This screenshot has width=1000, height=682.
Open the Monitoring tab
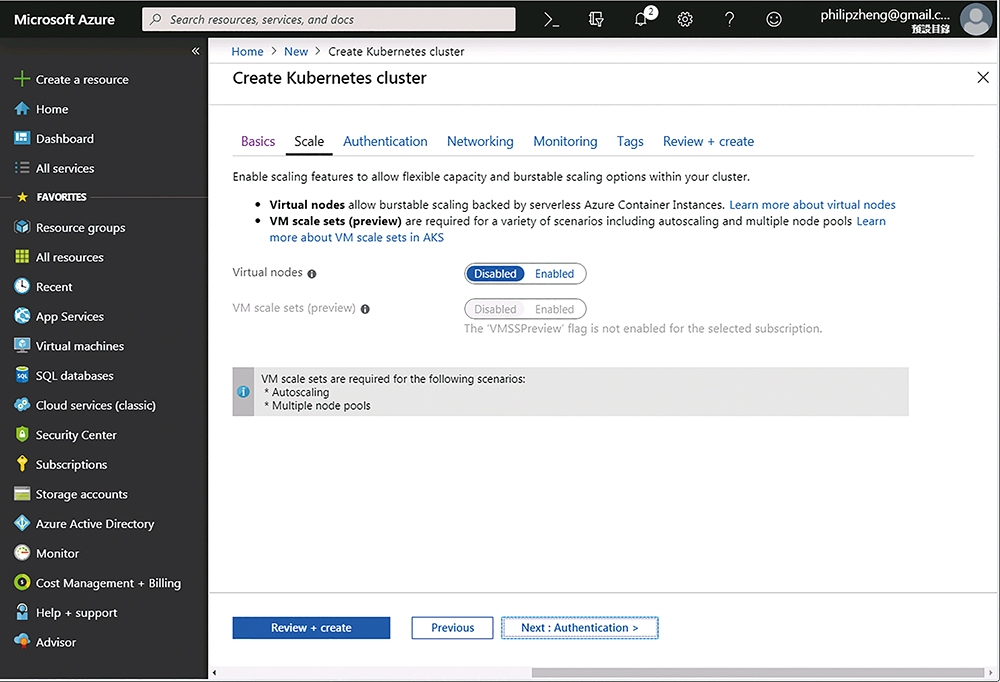point(565,141)
